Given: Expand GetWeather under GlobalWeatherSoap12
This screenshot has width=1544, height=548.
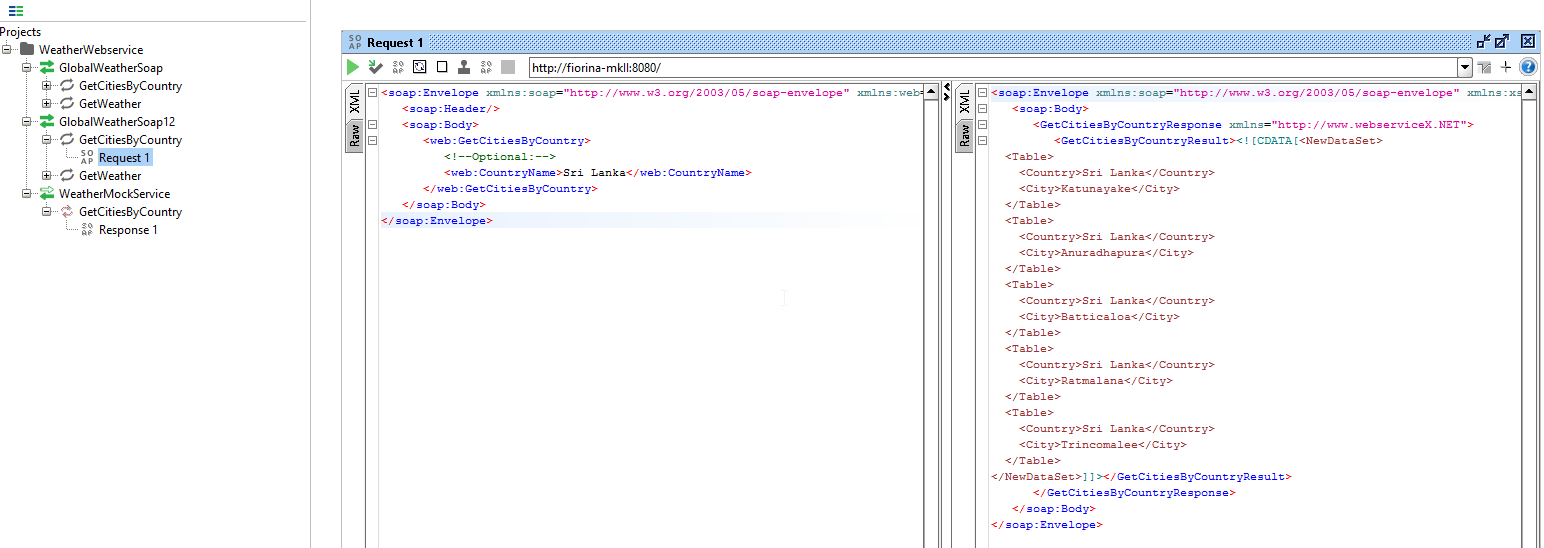Looking at the screenshot, I should [x=46, y=176].
